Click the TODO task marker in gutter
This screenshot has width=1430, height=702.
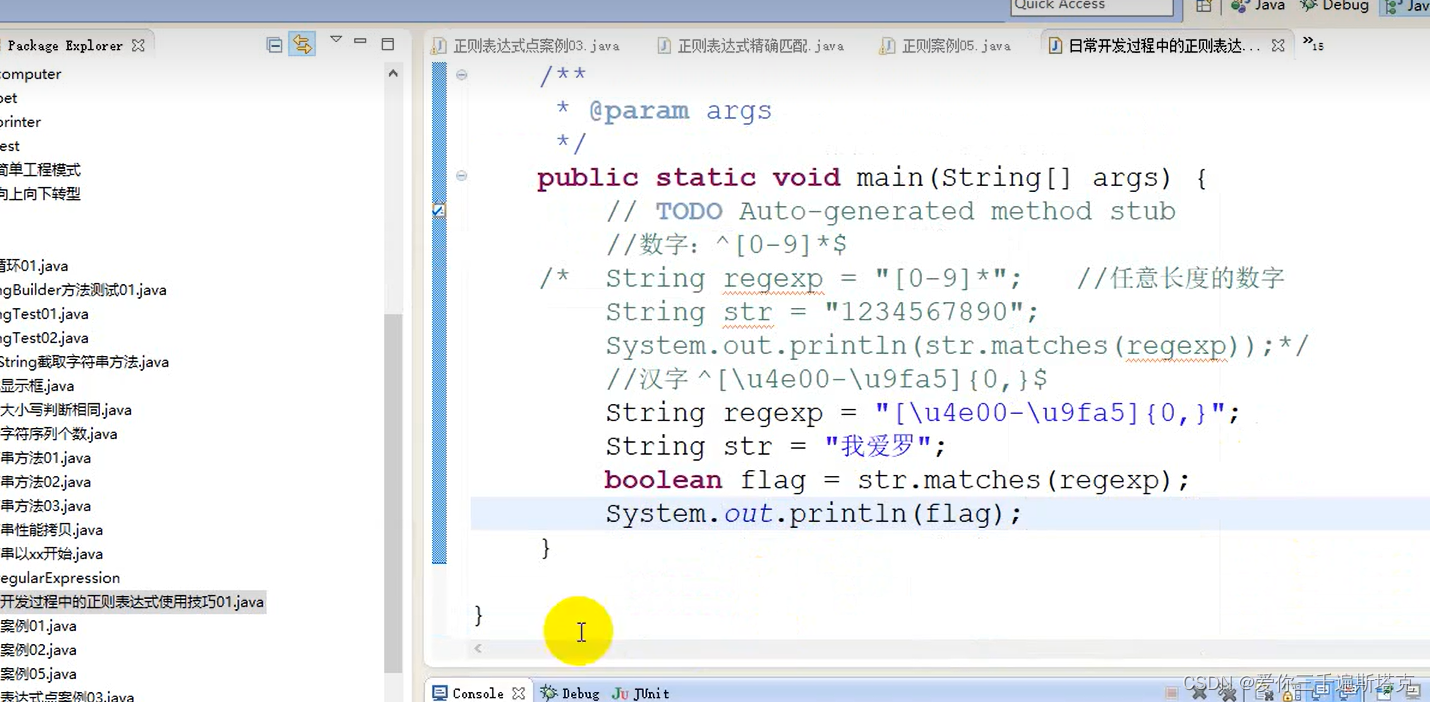point(438,211)
